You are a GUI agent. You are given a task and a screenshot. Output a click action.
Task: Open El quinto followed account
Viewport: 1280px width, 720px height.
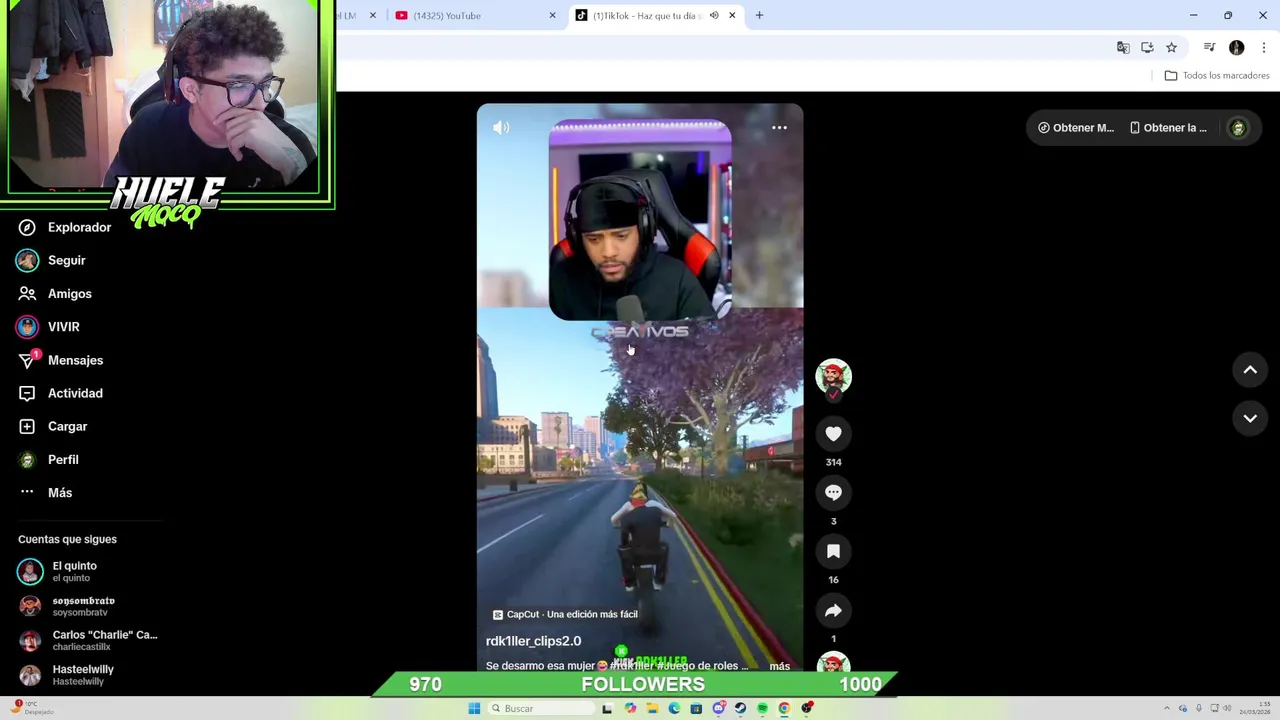pyautogui.click(x=58, y=571)
